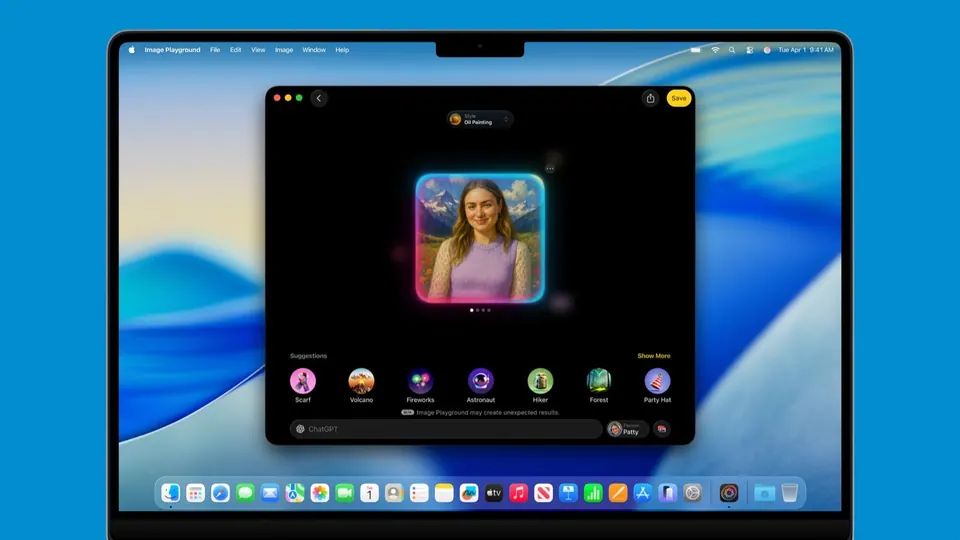Open the View menu

(x=258, y=50)
